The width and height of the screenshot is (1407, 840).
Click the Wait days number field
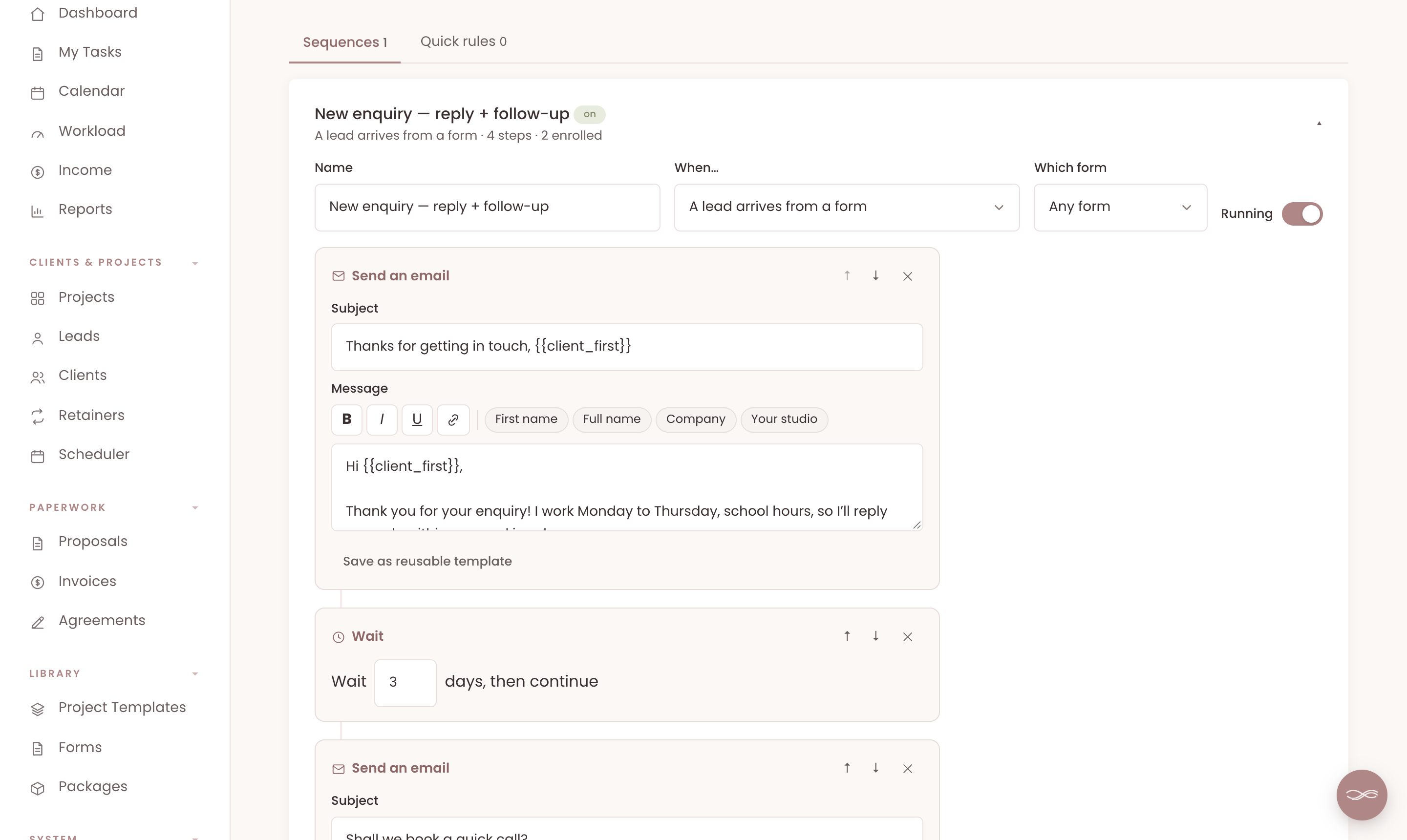405,683
